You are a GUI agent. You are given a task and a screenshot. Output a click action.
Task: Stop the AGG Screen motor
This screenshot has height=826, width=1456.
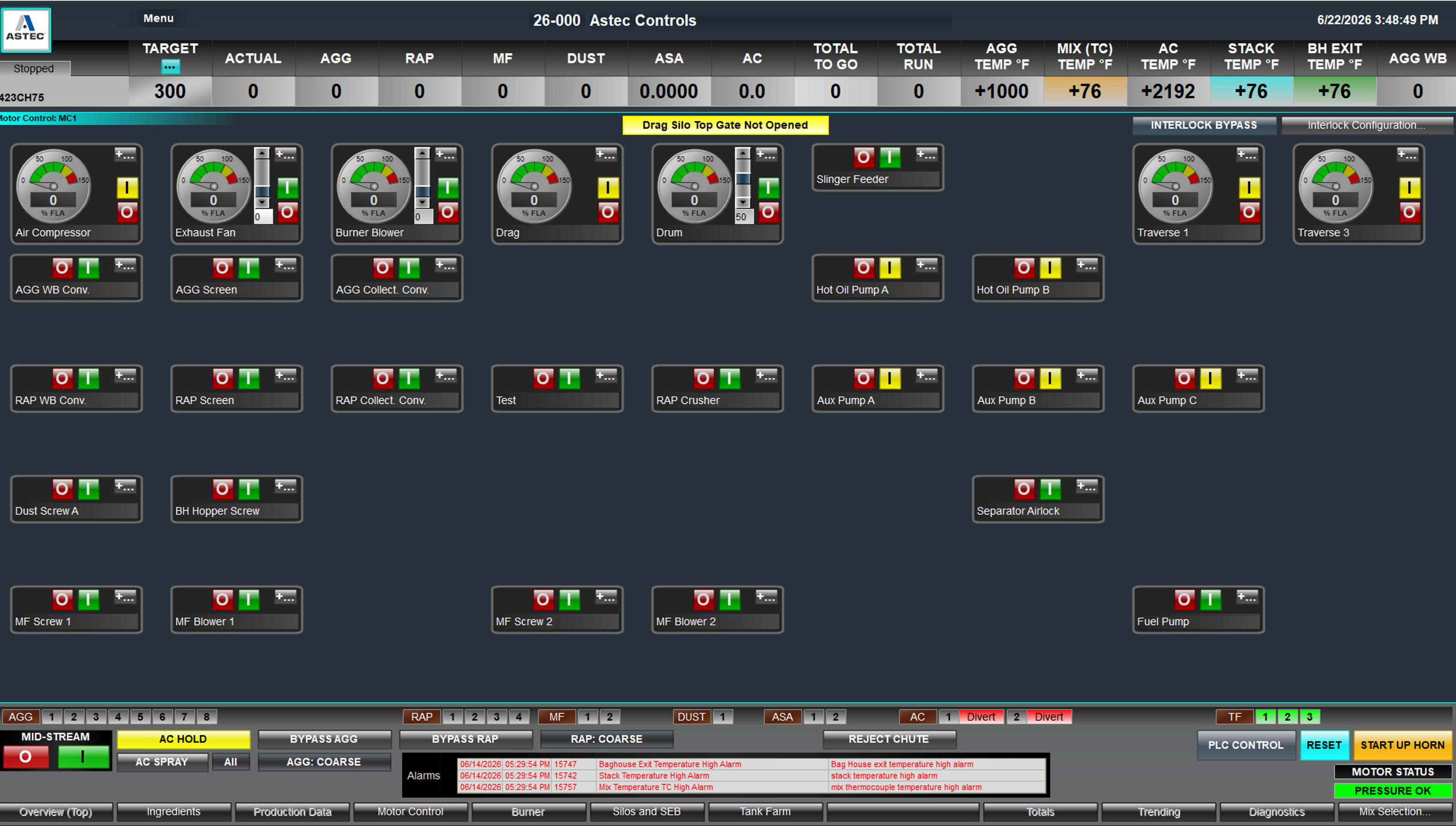pyautogui.click(x=222, y=268)
